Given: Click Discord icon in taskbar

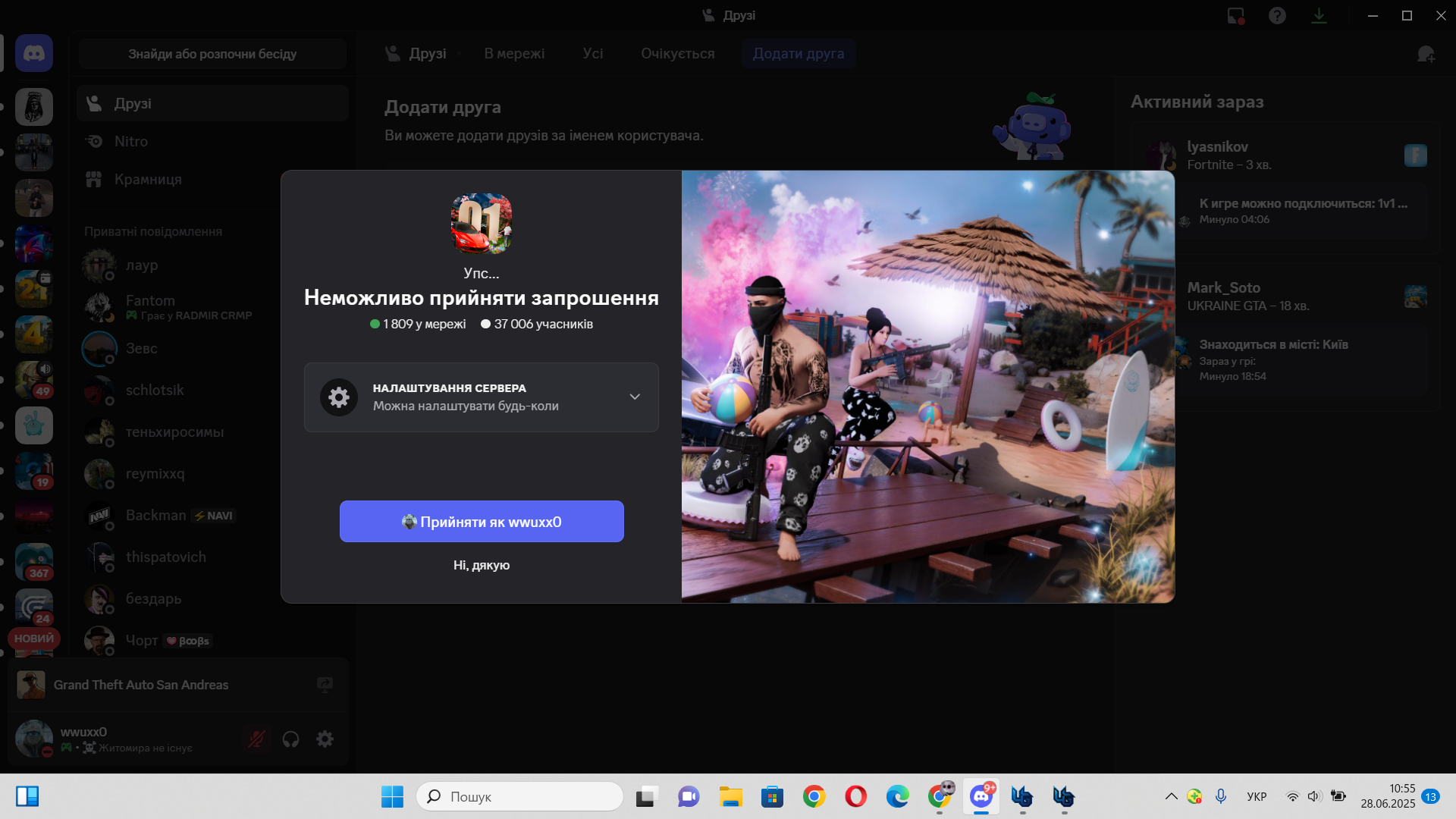Looking at the screenshot, I should click(981, 796).
